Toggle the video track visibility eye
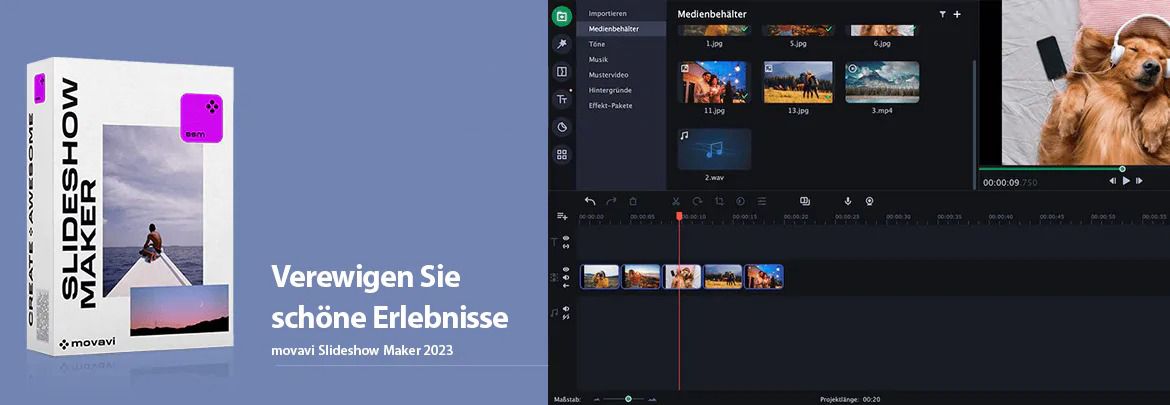 566,269
